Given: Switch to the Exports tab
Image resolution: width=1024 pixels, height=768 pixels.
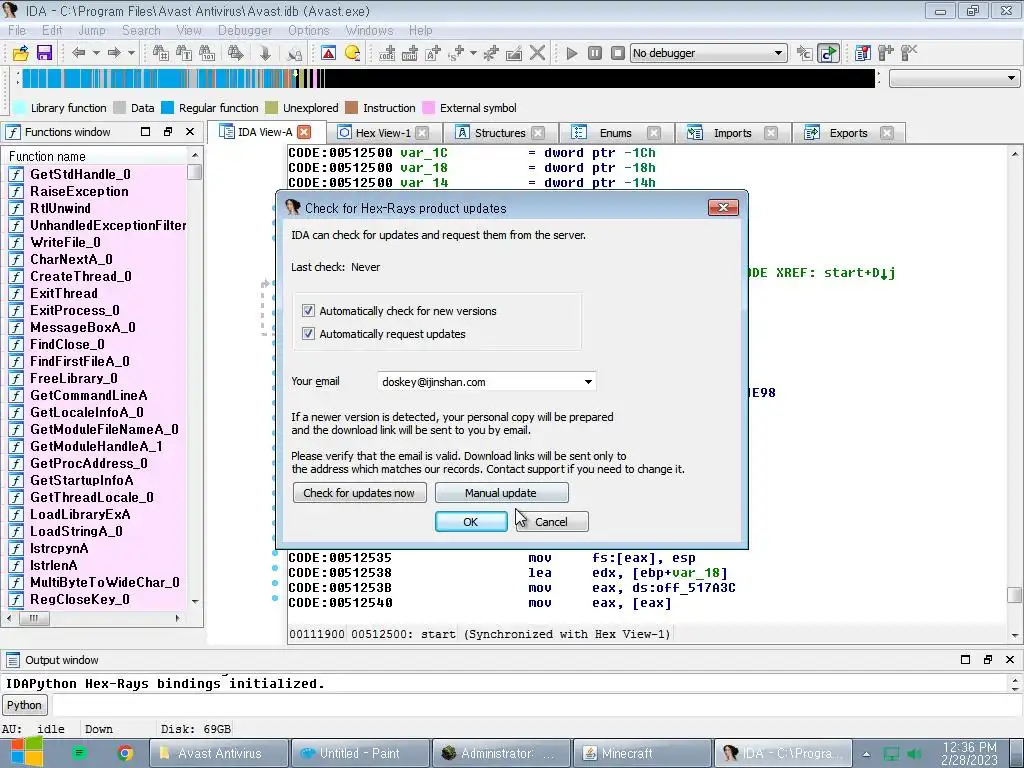Looking at the screenshot, I should [x=848, y=133].
